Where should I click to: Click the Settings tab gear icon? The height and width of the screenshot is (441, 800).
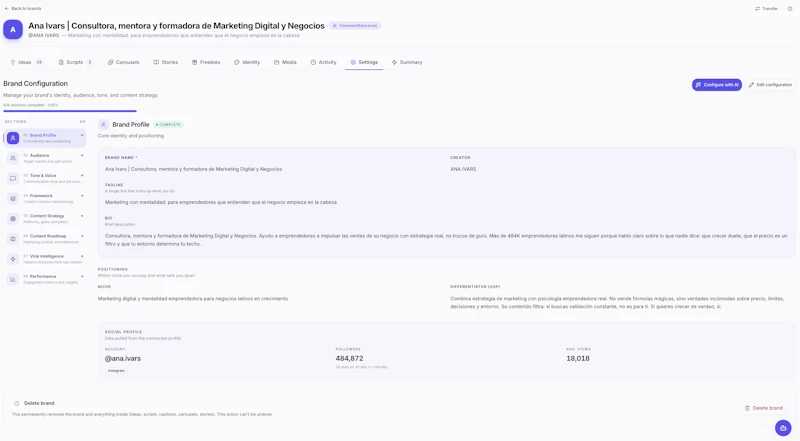[x=353, y=62]
